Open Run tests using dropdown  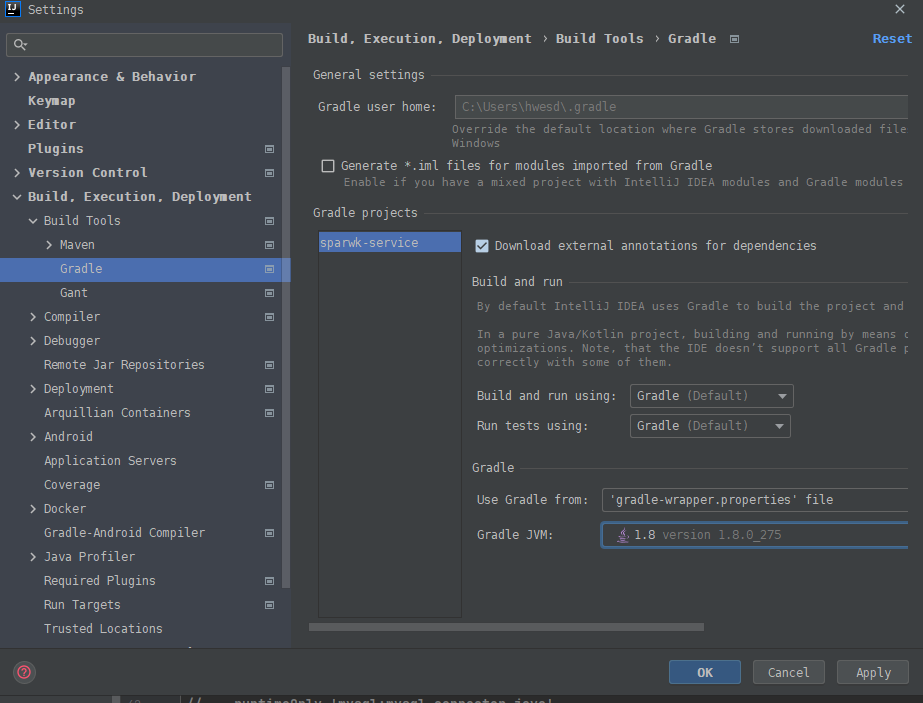coord(710,426)
